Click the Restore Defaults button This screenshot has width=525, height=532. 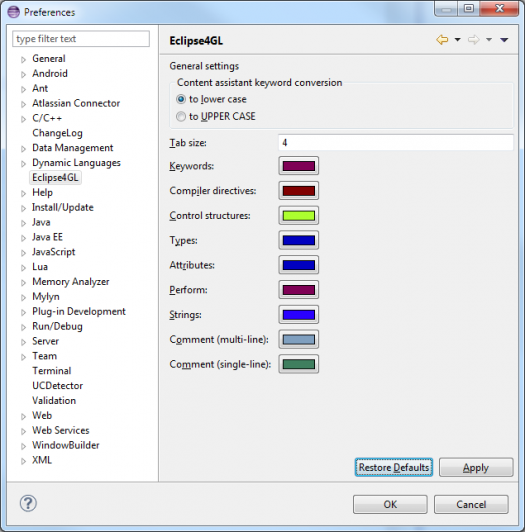394,467
